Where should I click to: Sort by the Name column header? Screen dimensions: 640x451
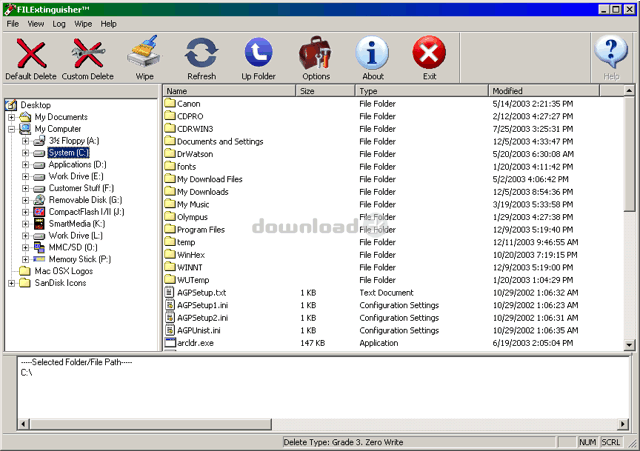[x=229, y=91]
